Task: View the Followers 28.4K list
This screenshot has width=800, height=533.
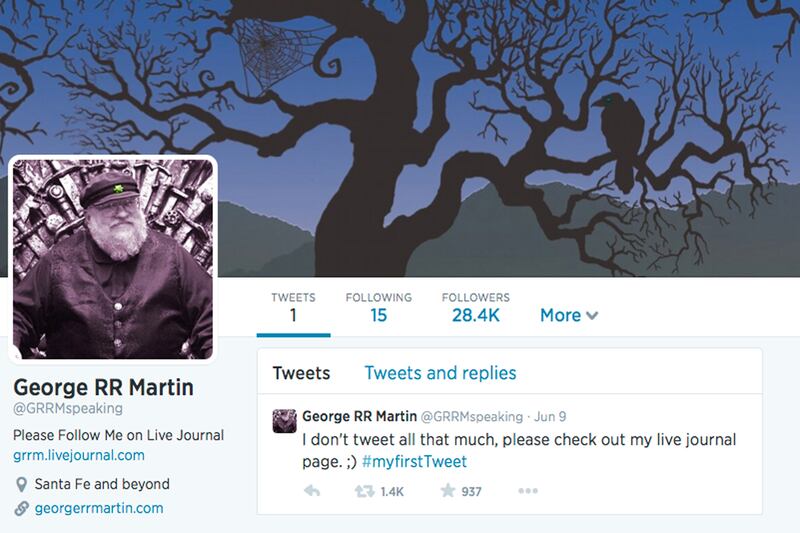Action: point(476,307)
